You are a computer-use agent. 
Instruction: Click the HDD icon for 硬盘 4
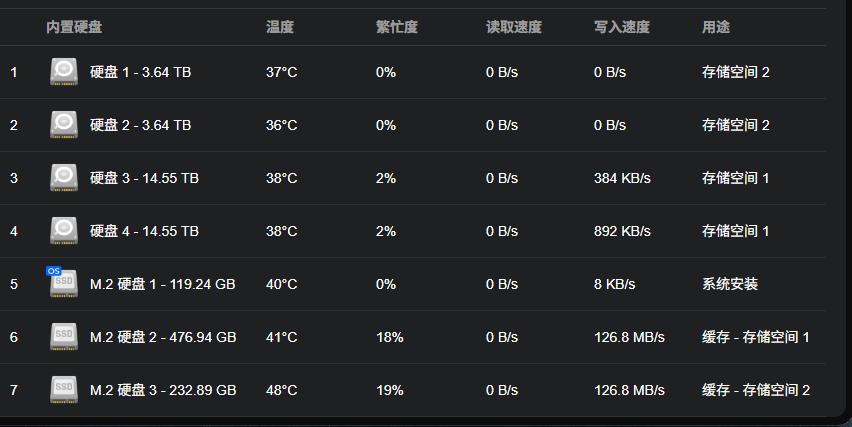(x=64, y=231)
